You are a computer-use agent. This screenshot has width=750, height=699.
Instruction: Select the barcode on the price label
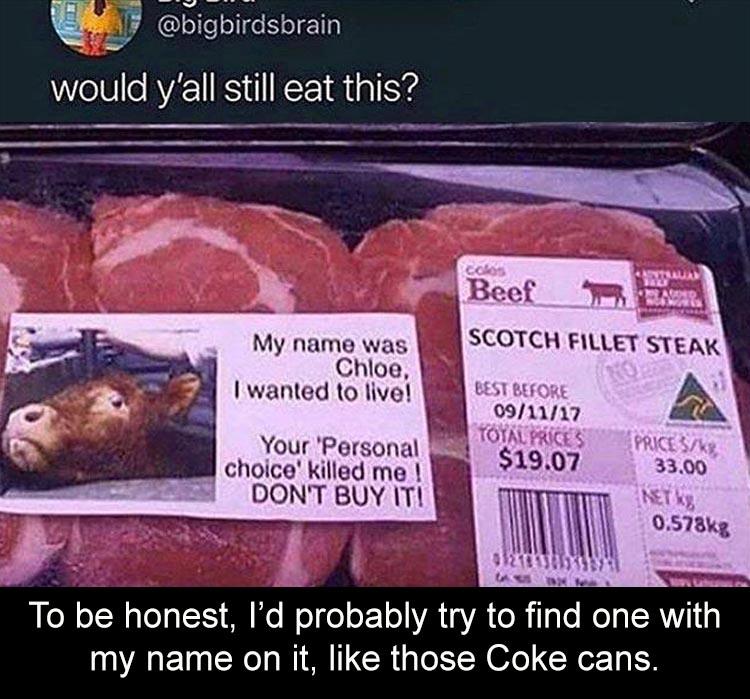tap(555, 523)
